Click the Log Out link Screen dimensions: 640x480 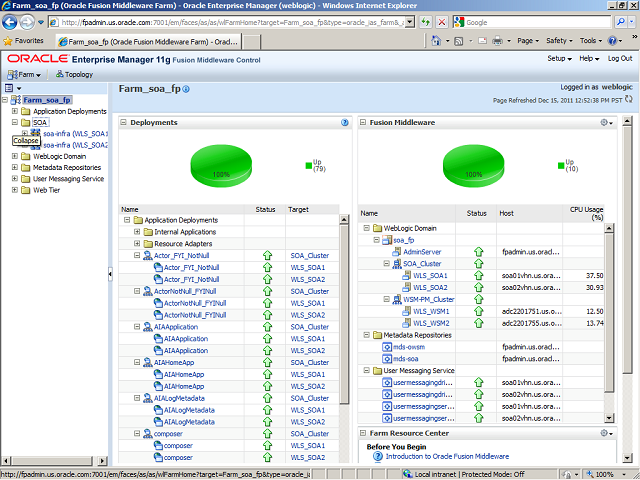tap(623, 59)
